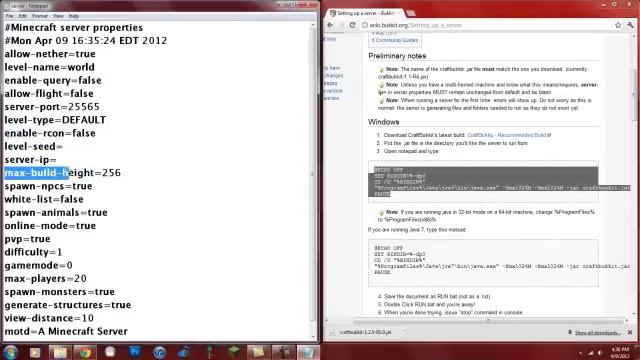Click the white round taskbar icon

pyautogui.click(x=110, y=352)
